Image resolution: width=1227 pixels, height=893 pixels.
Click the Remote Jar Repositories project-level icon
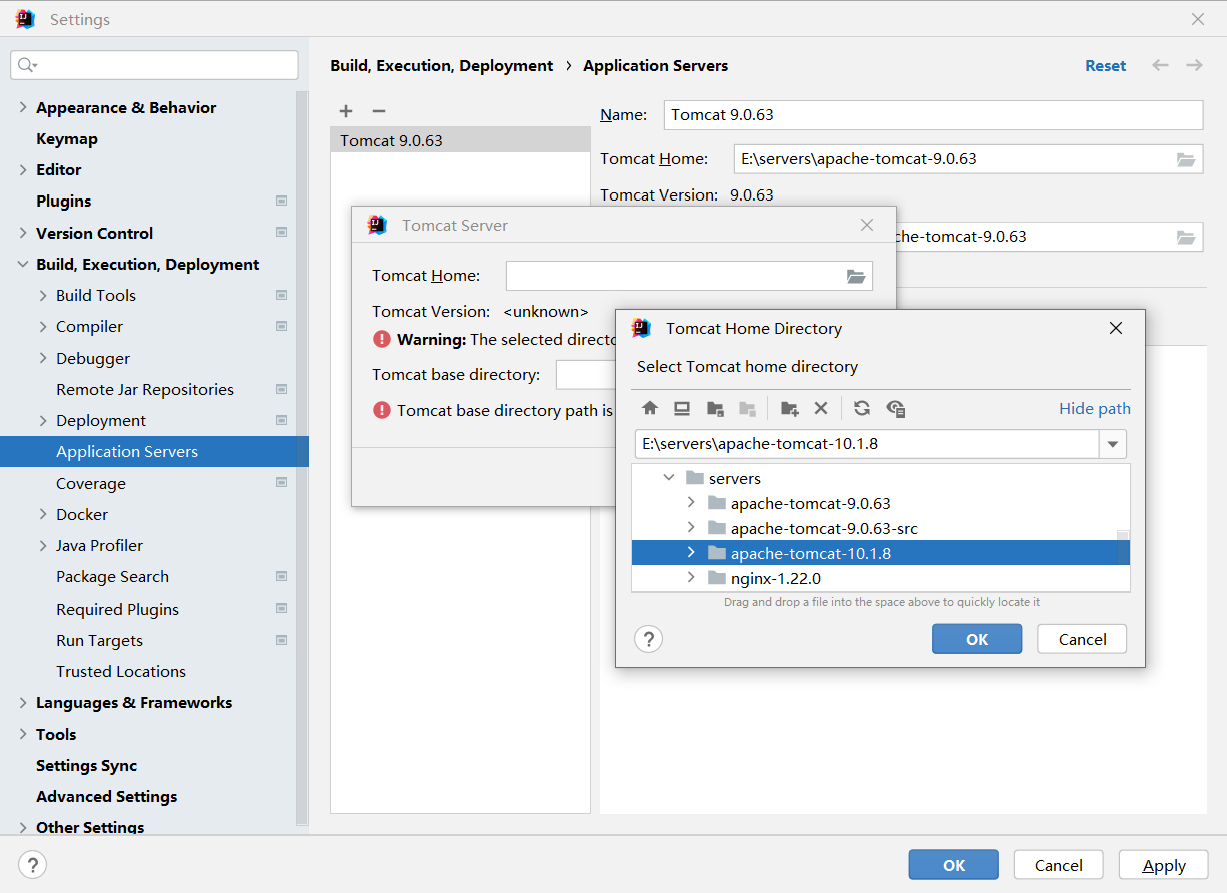(281, 389)
